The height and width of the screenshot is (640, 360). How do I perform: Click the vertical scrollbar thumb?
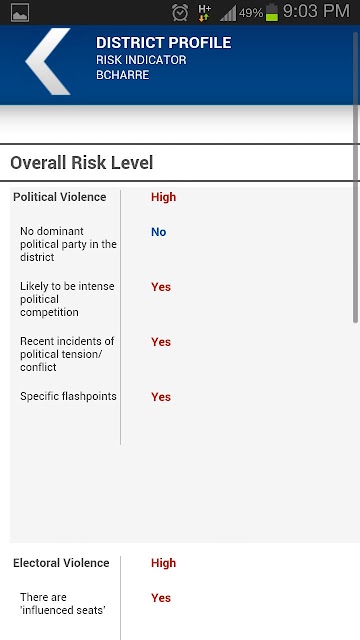[x=356, y=176]
